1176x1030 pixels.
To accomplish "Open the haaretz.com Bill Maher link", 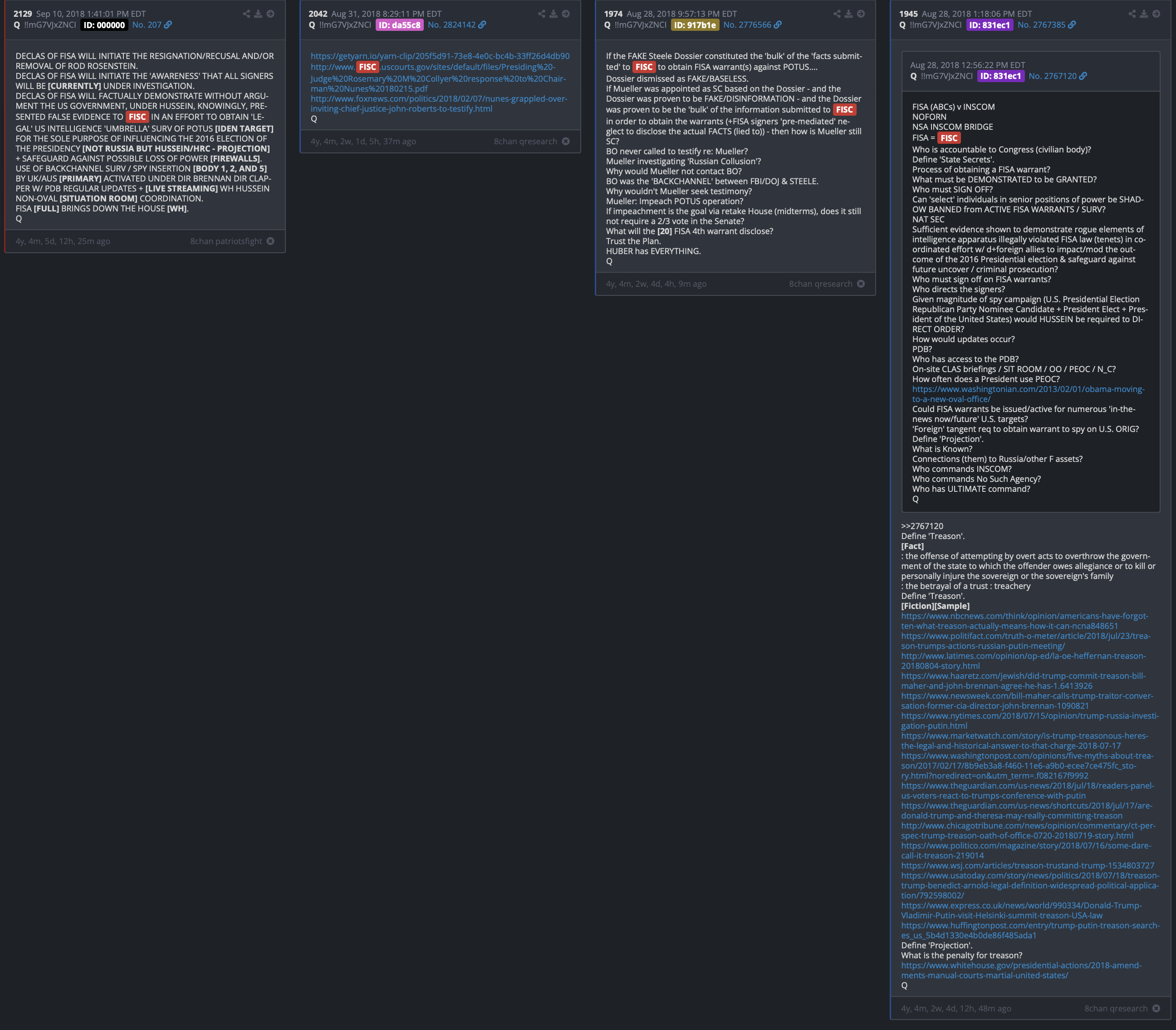I will (1024, 681).
